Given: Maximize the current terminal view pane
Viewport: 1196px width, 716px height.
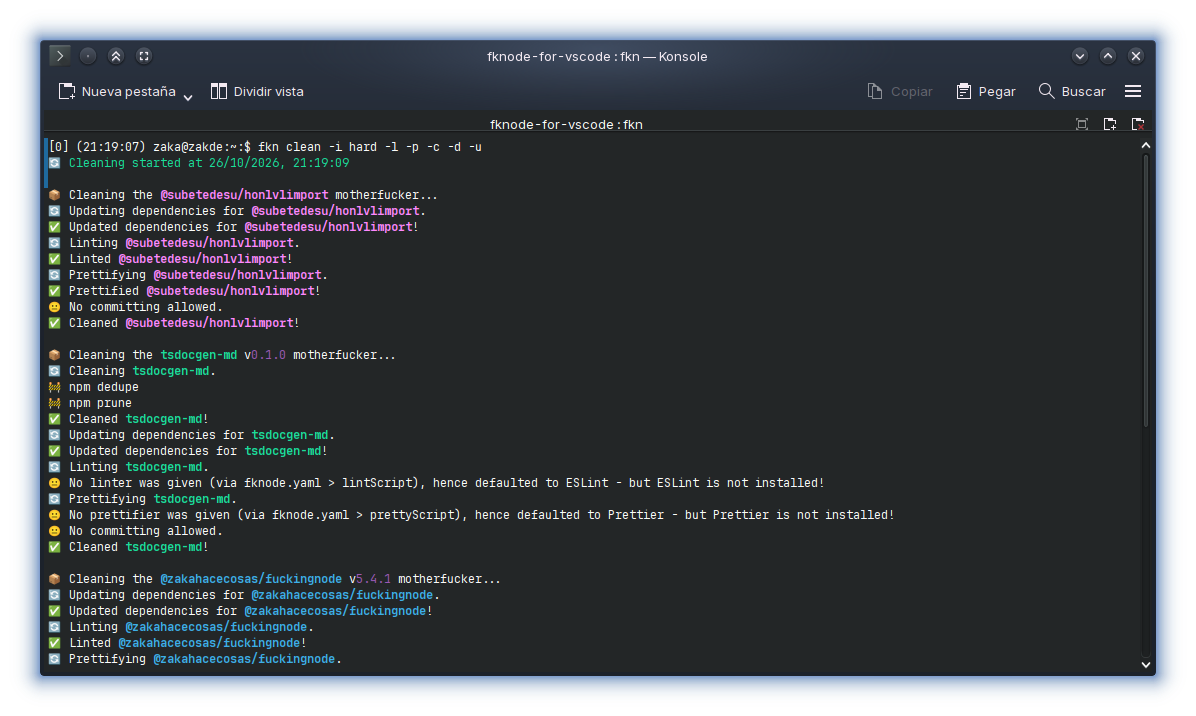Looking at the screenshot, I should pos(1082,124).
